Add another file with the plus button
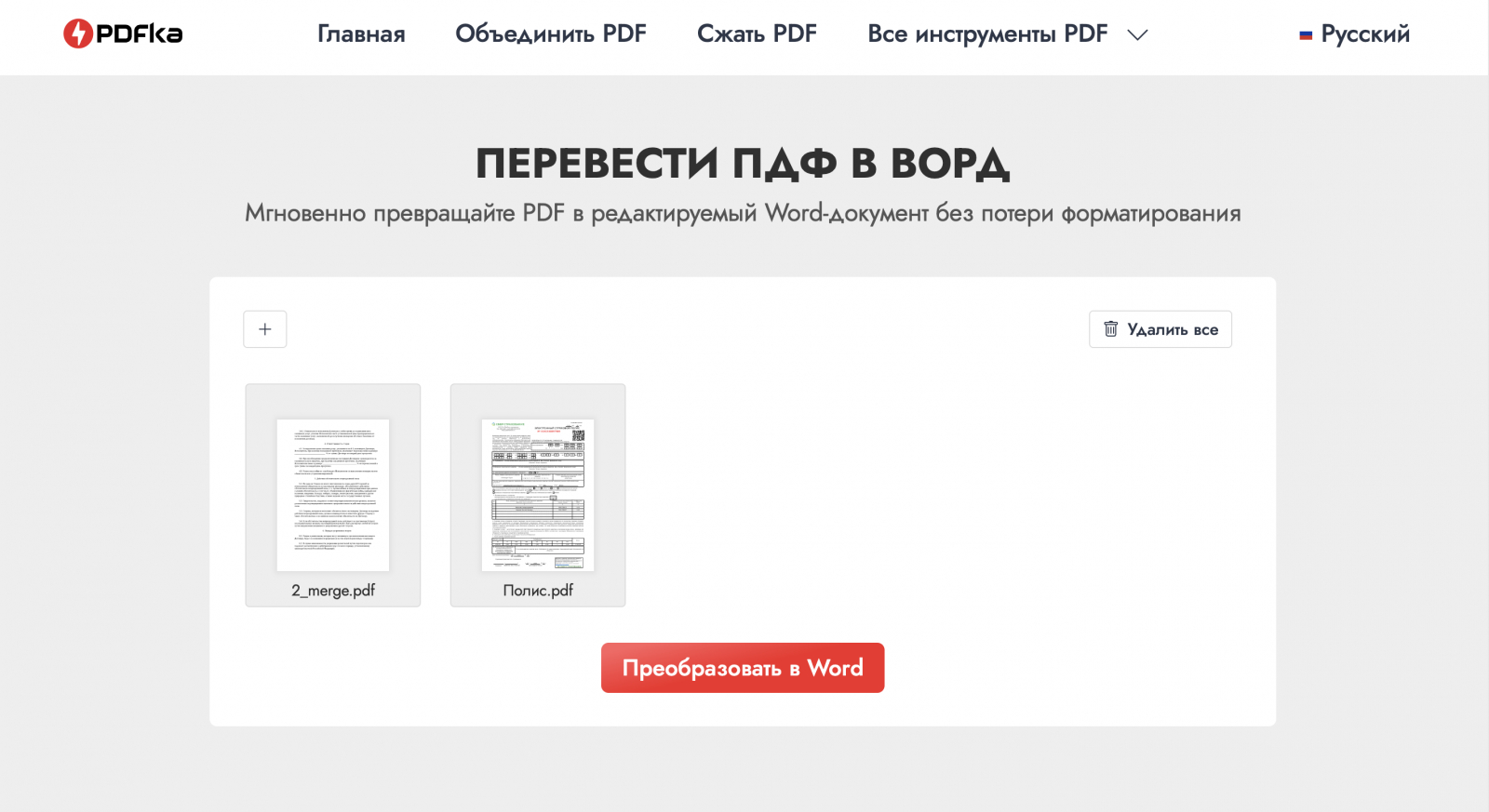Viewport: 1489px width, 812px height. tap(265, 329)
